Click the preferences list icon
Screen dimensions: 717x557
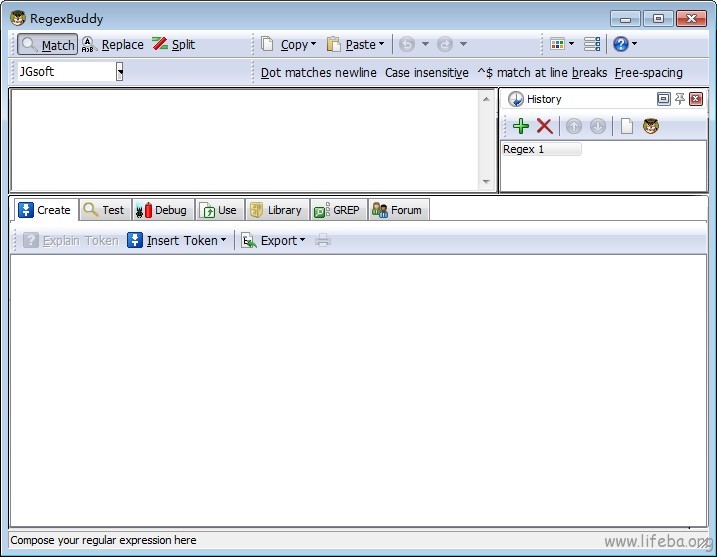(x=592, y=44)
